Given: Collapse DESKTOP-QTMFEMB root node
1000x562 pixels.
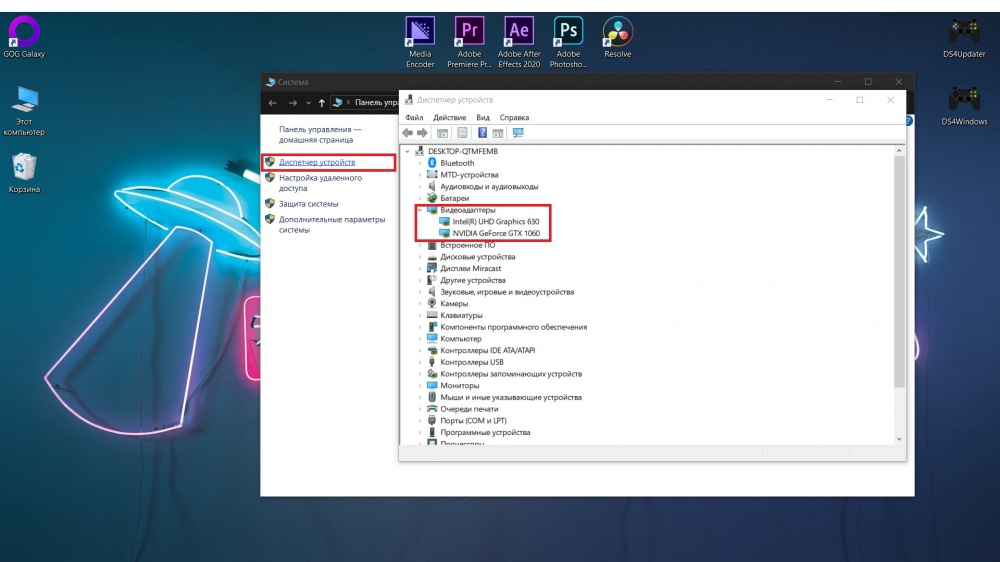Looking at the screenshot, I should (408, 151).
